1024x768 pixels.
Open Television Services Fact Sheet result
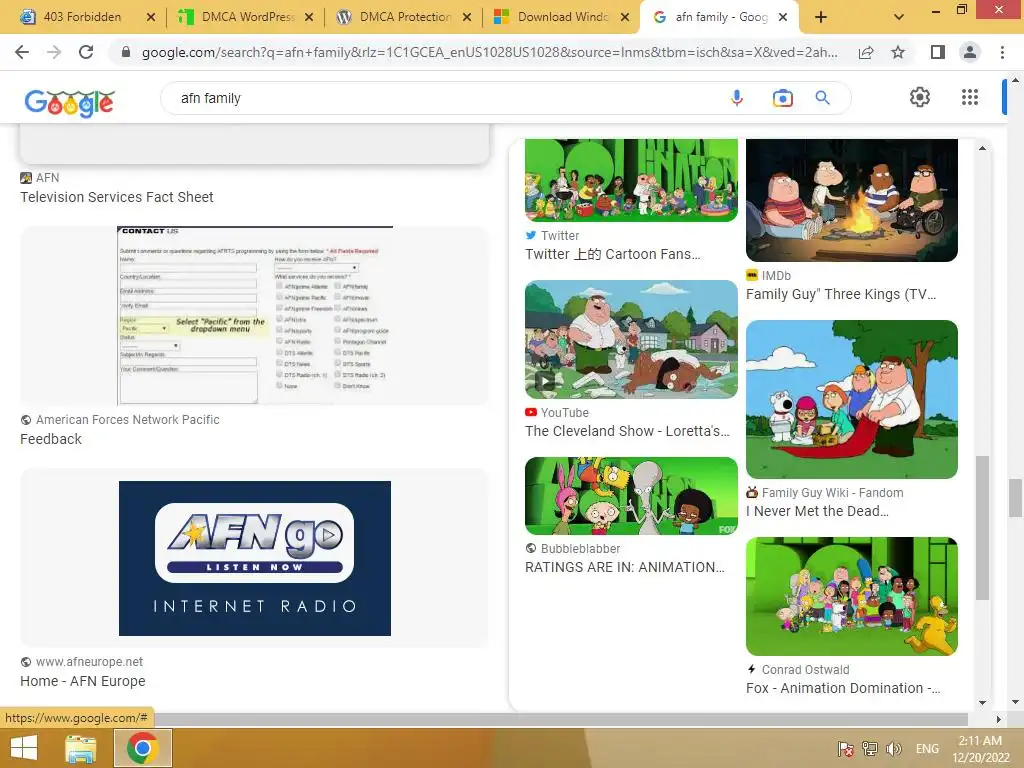point(116,197)
